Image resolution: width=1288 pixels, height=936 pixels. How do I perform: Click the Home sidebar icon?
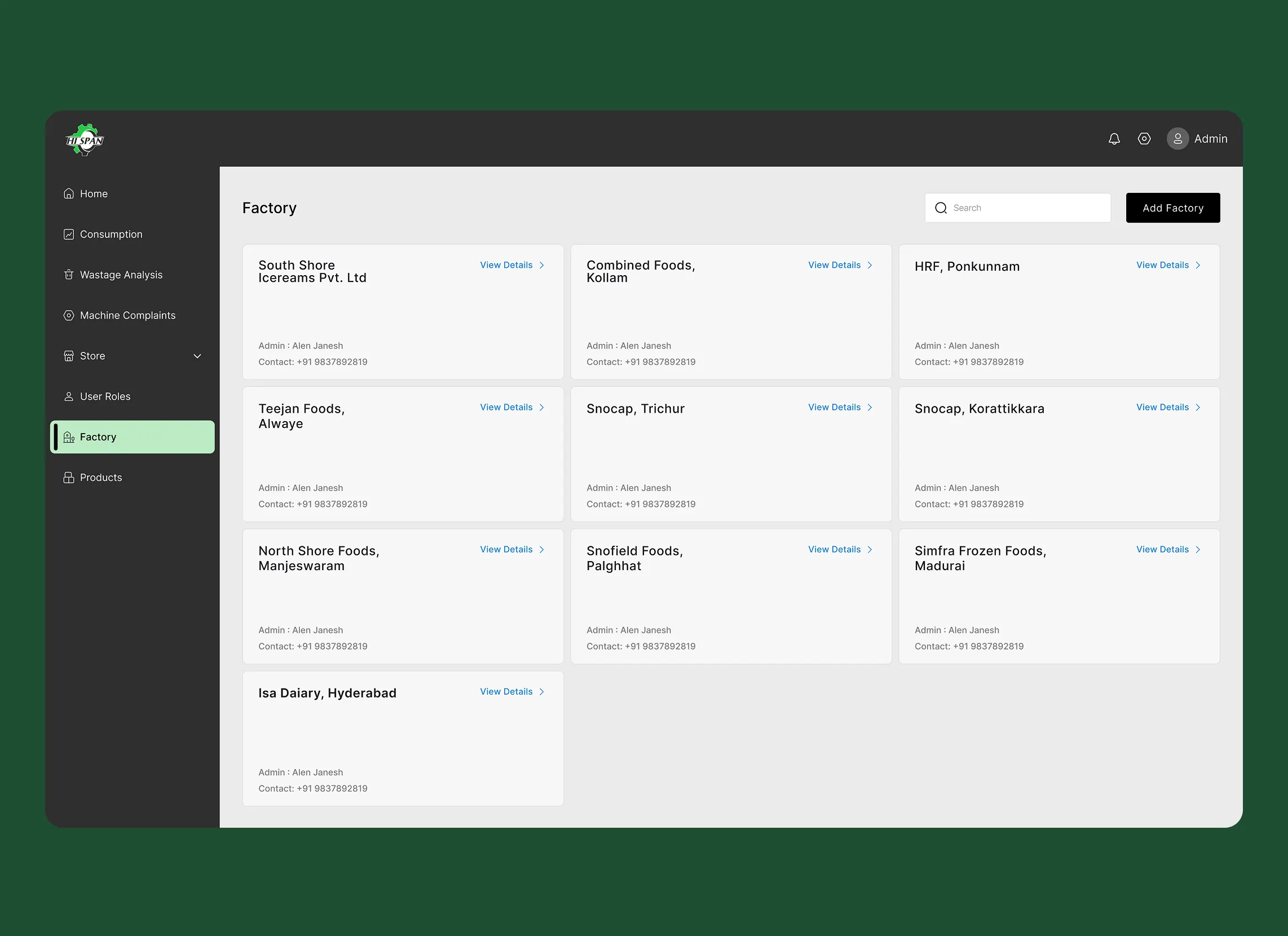(x=69, y=193)
